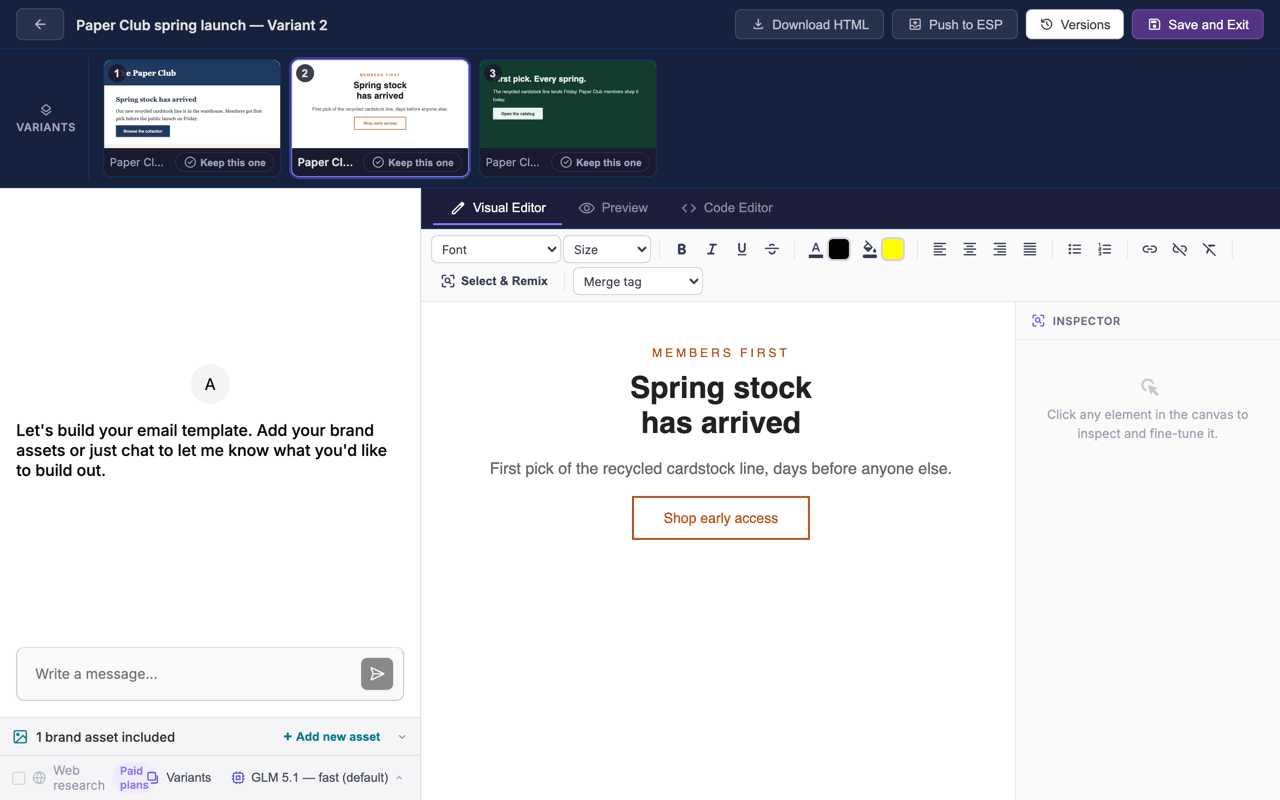Switch to Preview tab
This screenshot has height=800, width=1280.
point(613,208)
